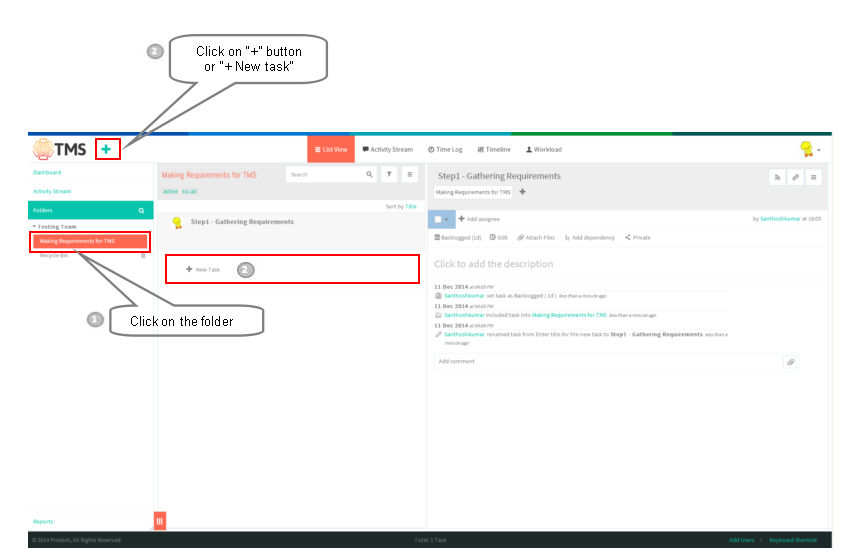Click the red sidebar collapse handle

[x=160, y=521]
